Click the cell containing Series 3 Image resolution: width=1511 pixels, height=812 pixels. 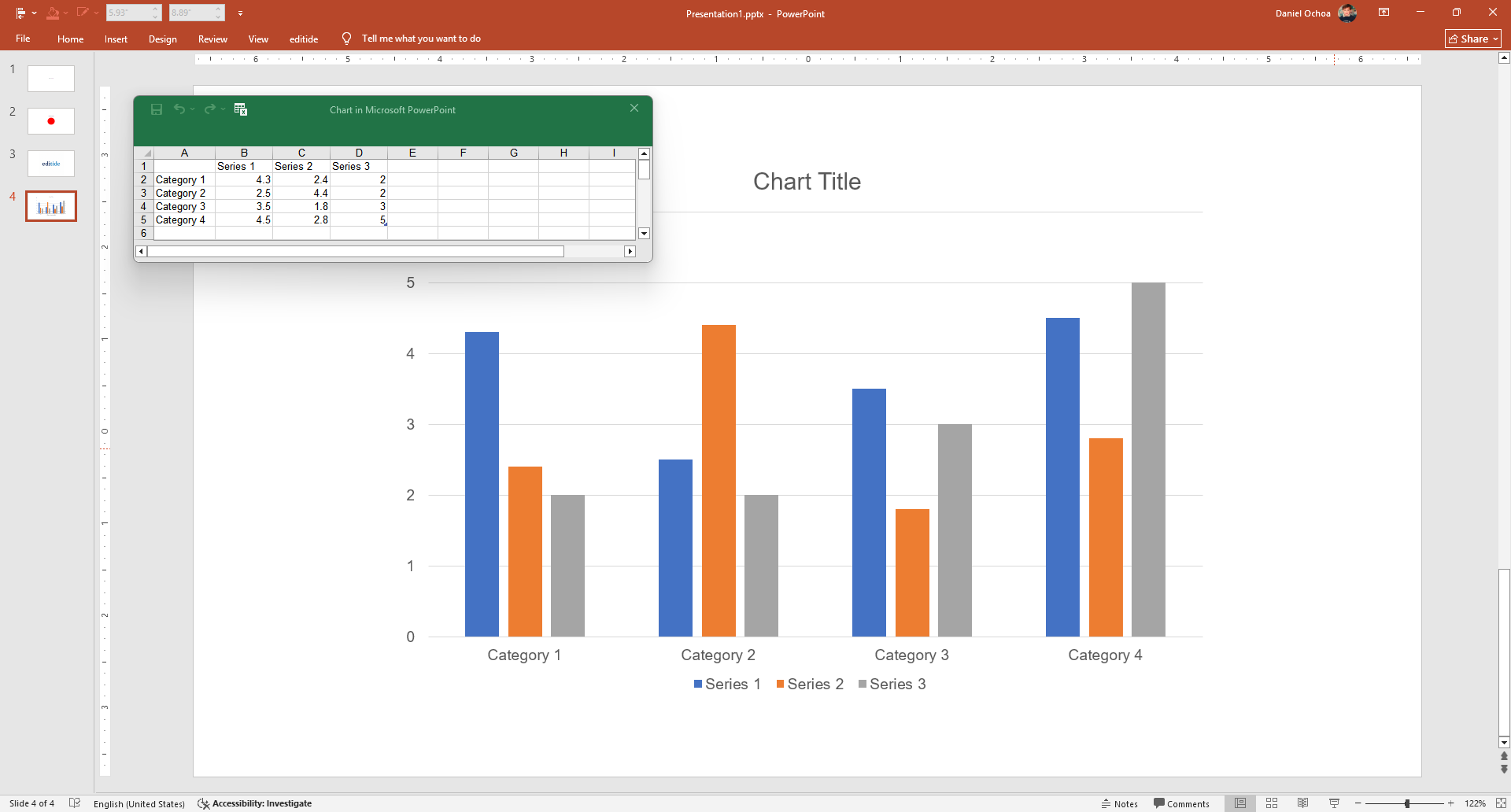(x=359, y=166)
